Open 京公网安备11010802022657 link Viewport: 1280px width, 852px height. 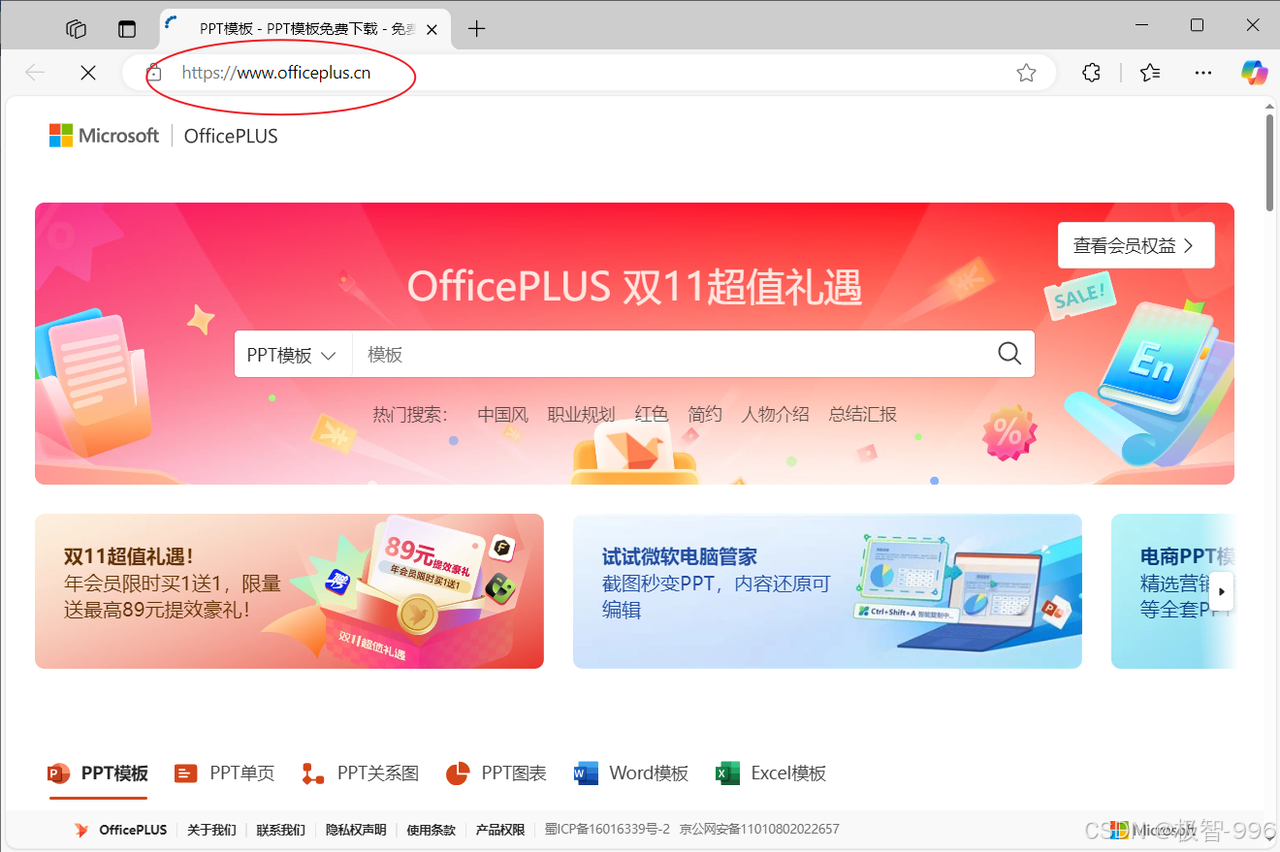pos(759,830)
